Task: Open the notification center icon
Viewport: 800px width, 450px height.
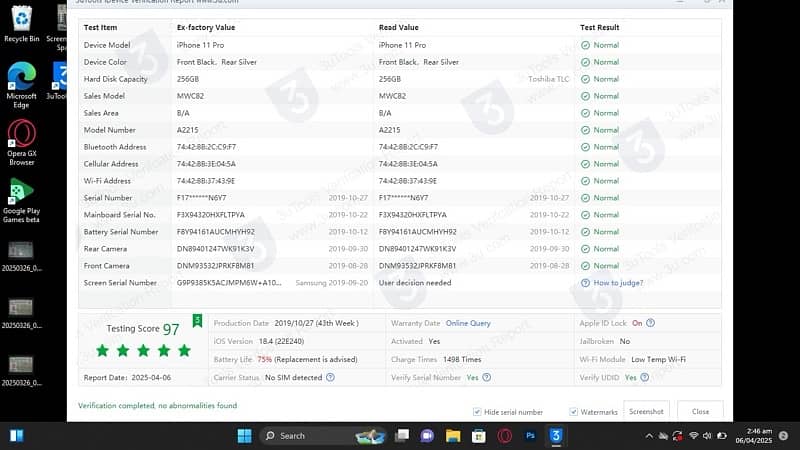Action: click(783, 436)
